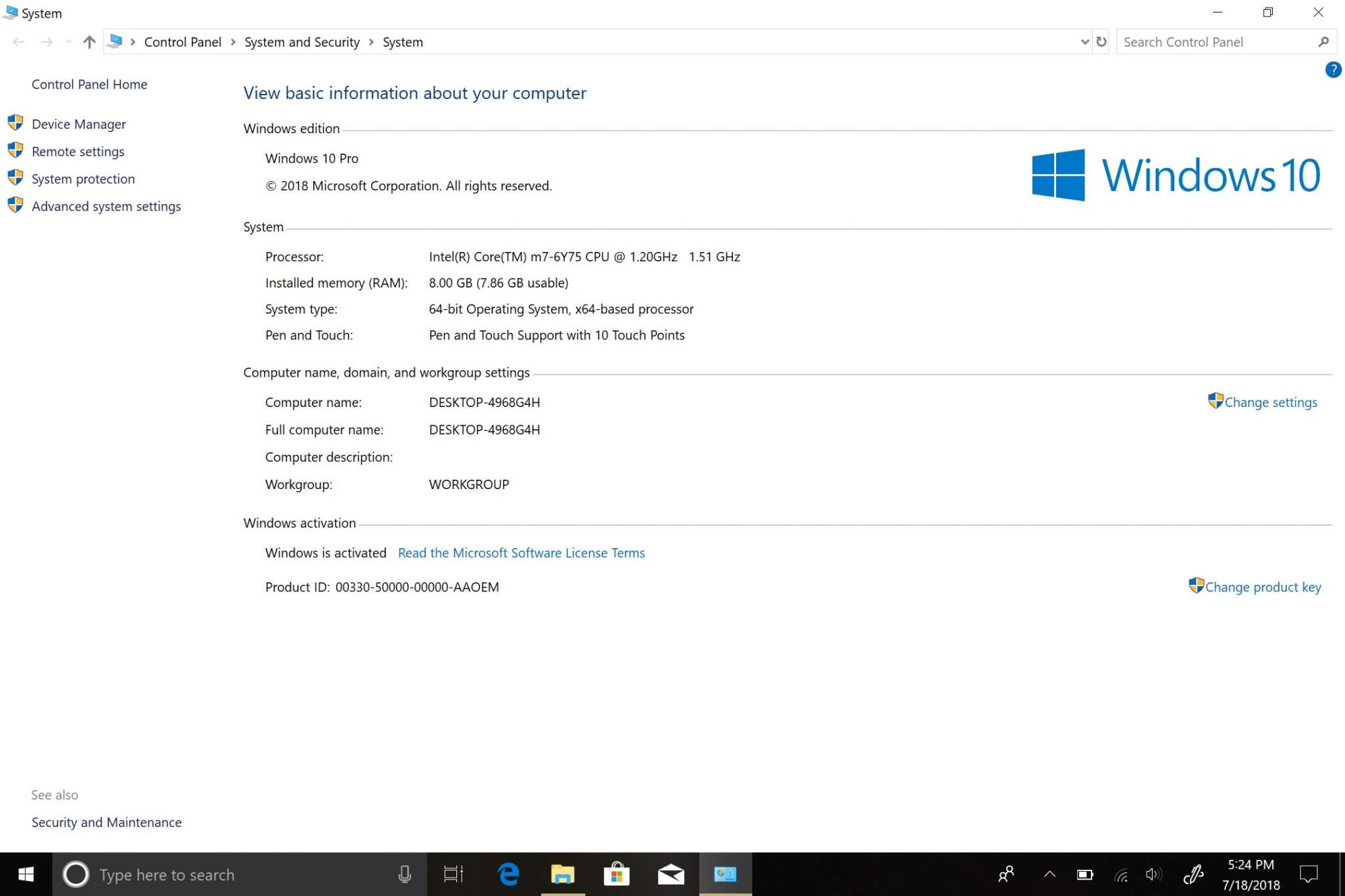Open Action Center notifications icon
Image resolution: width=1345 pixels, height=896 pixels.
pos(1308,874)
